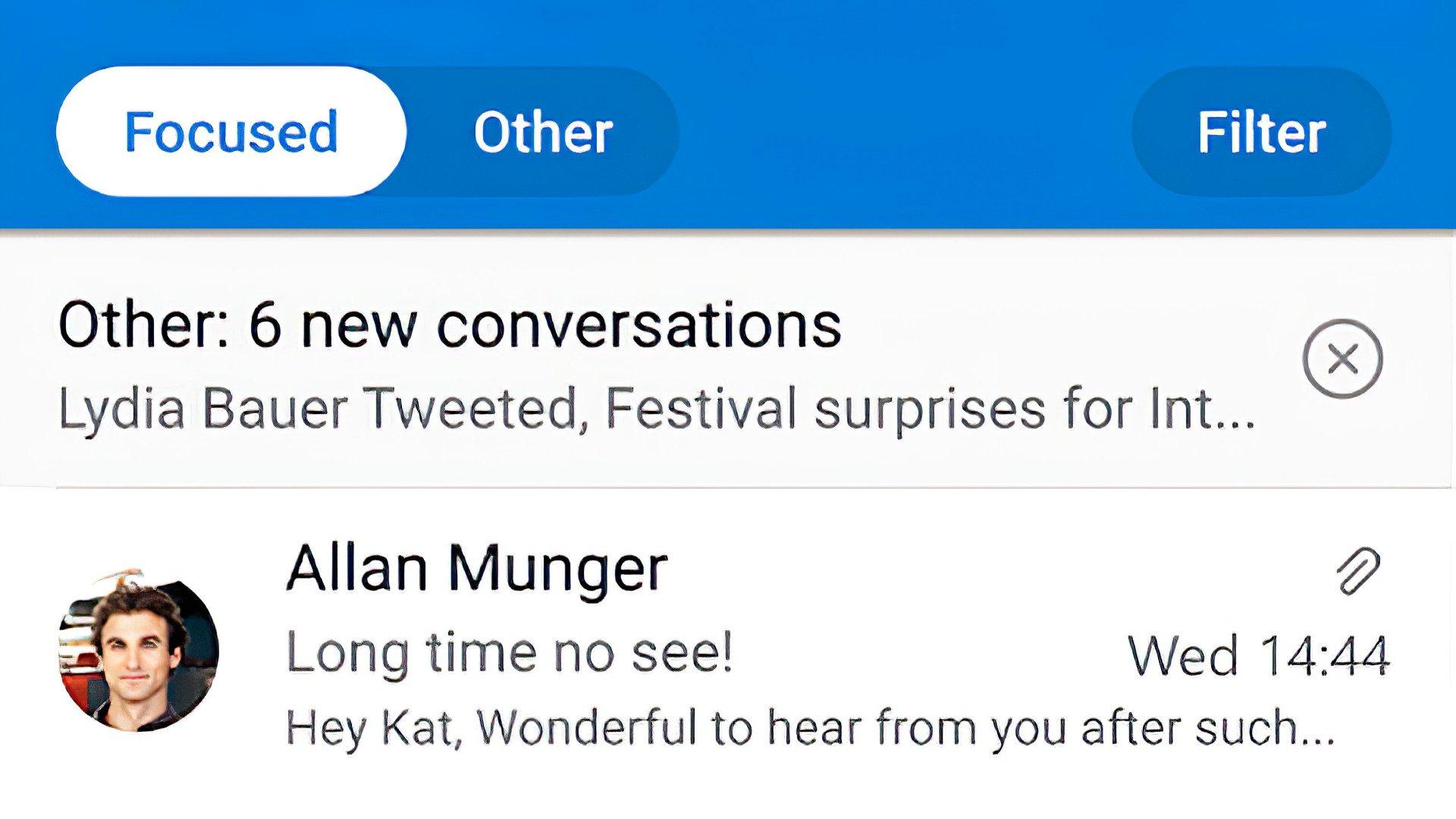The image size is (1456, 819).
Task: Open the Filter options
Action: (x=1261, y=133)
